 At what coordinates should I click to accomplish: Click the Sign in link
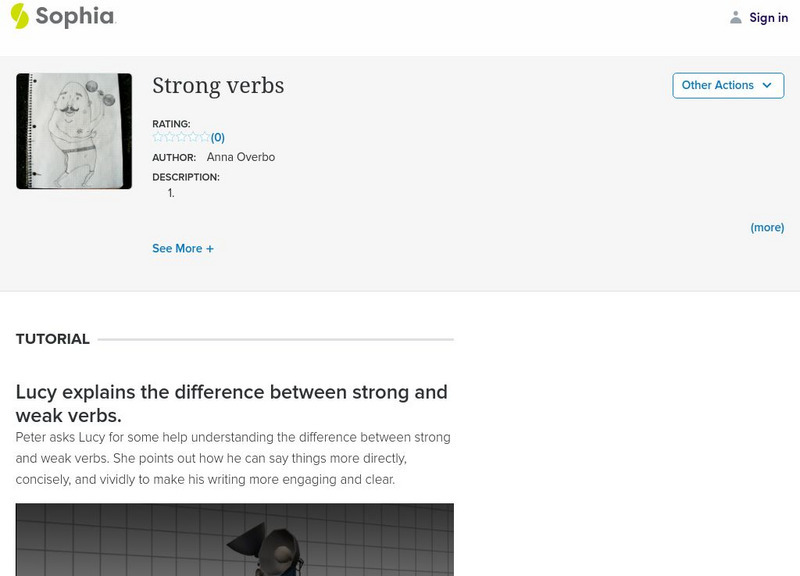tap(768, 18)
